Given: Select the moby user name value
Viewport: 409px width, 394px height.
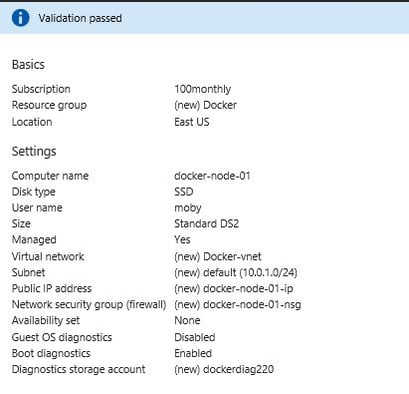Looking at the screenshot, I should click(x=188, y=208).
